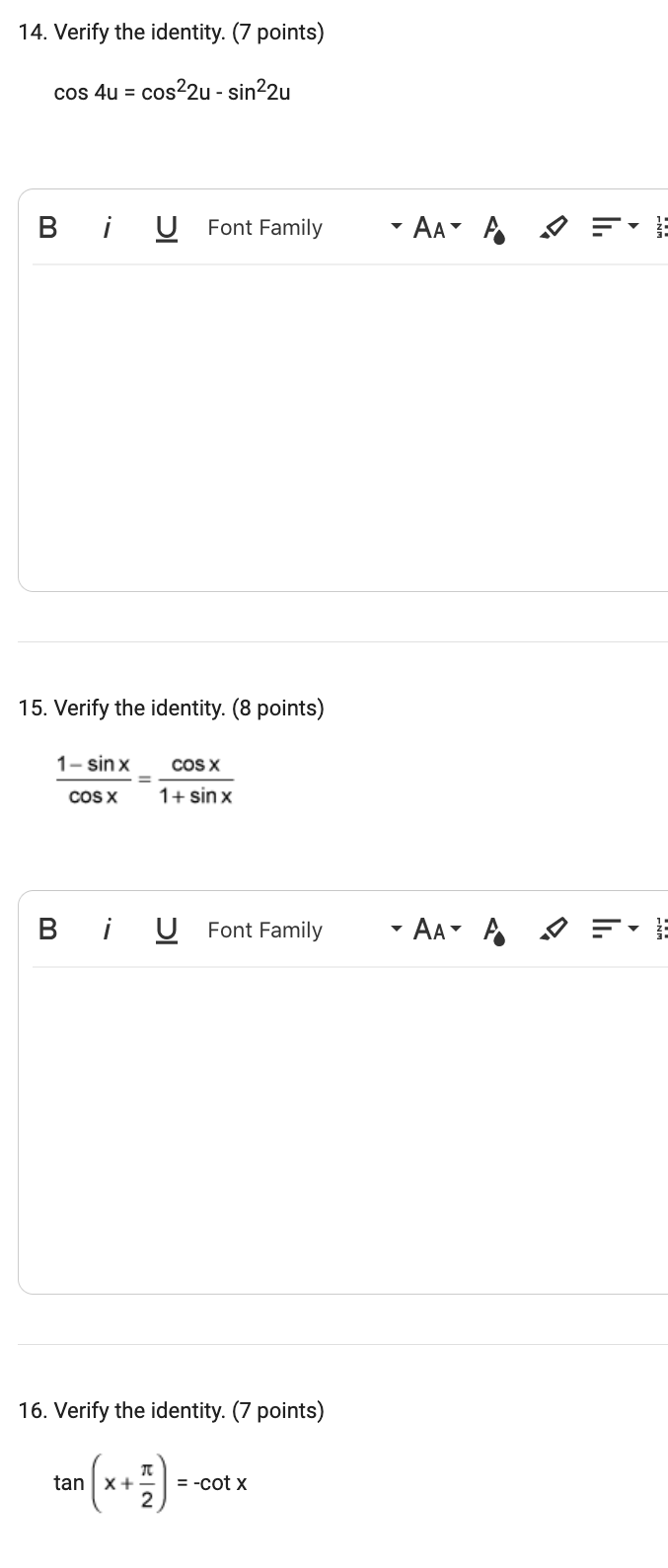Select the text color tool for question 14
The width and height of the screenshot is (668, 1568).
[x=494, y=228]
